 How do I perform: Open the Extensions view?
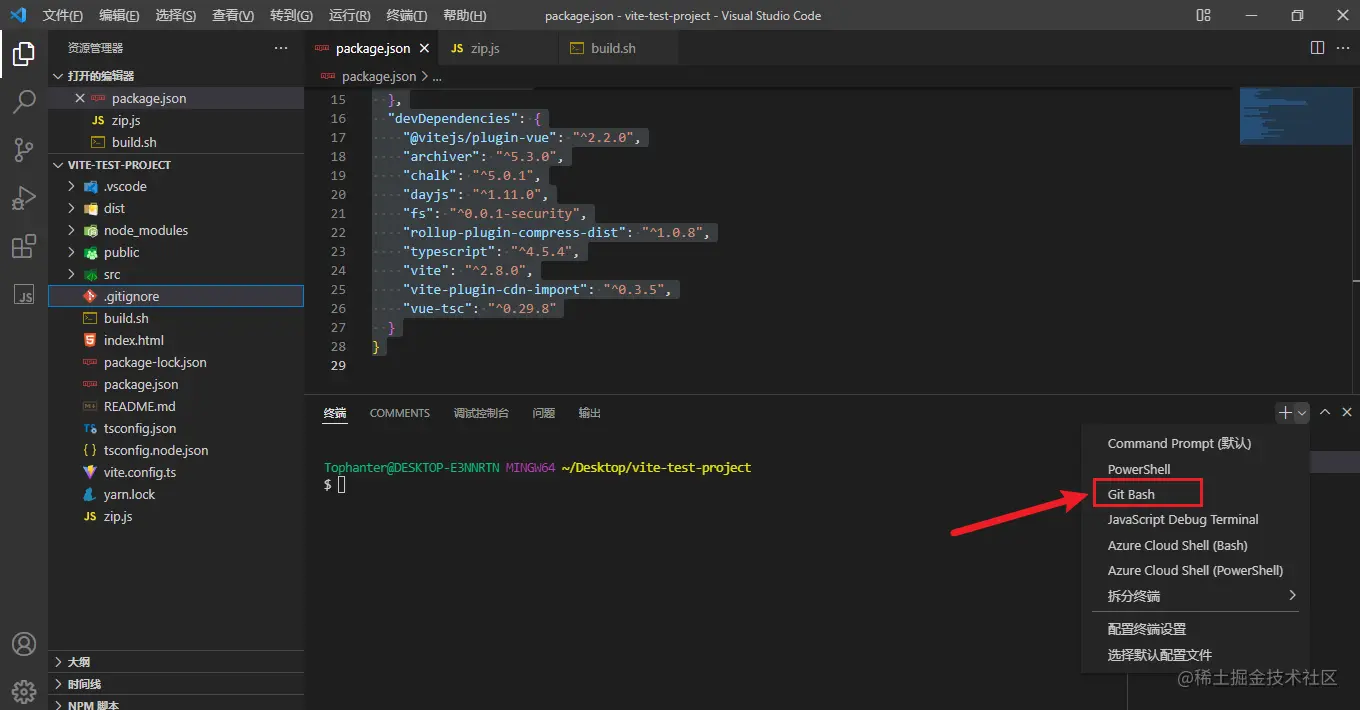click(24, 247)
